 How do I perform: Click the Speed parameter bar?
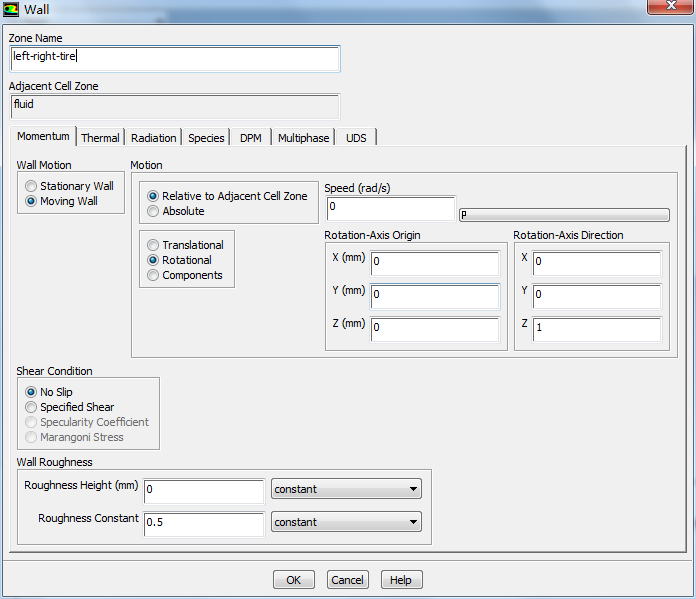click(564, 215)
